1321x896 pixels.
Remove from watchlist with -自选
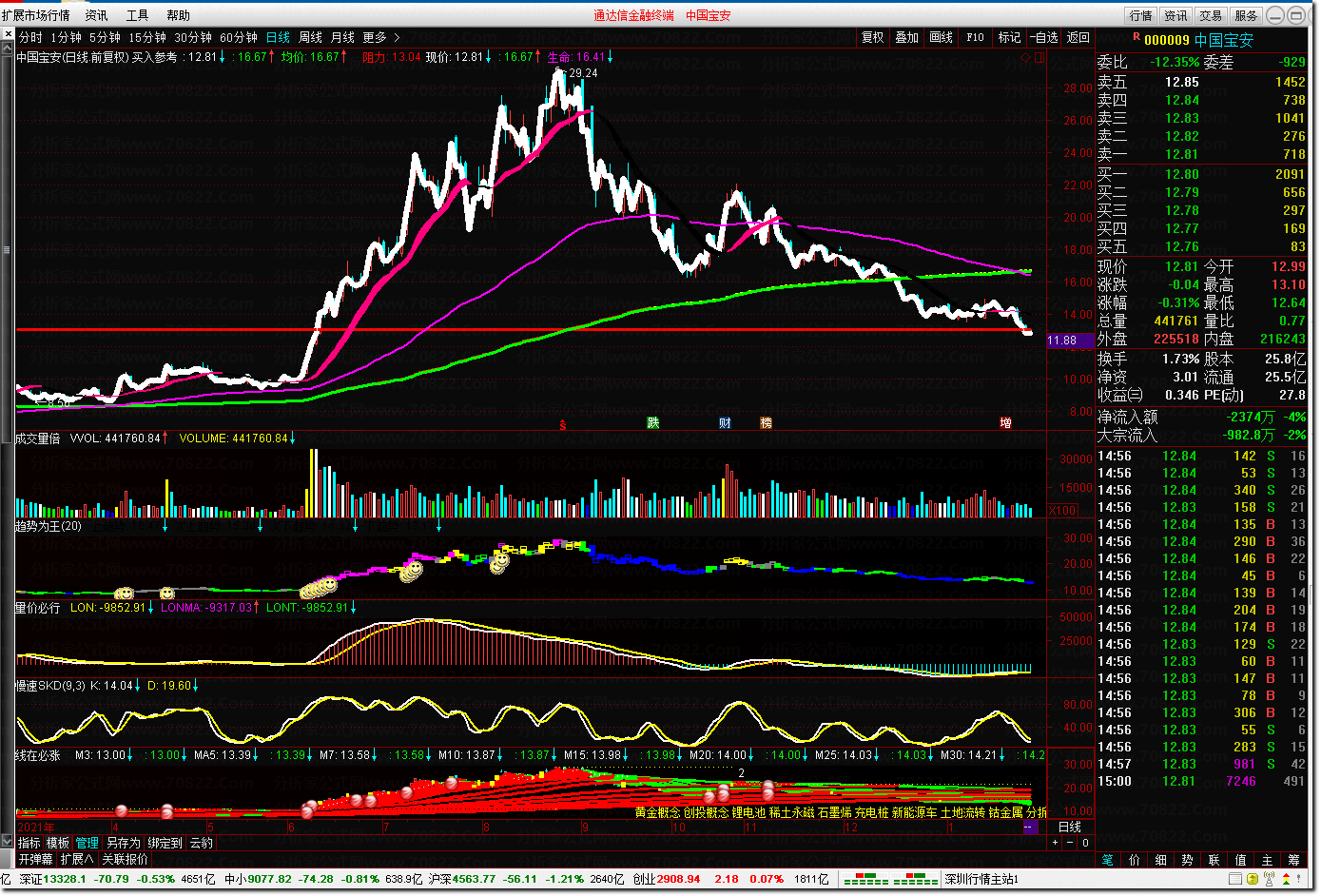coord(1043,37)
